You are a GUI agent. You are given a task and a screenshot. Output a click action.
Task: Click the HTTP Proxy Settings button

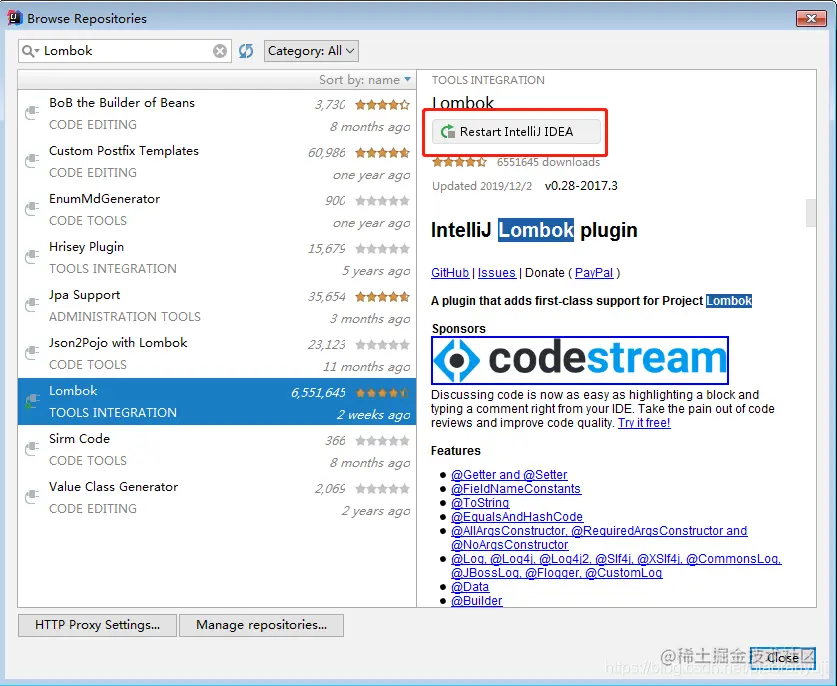(x=97, y=625)
